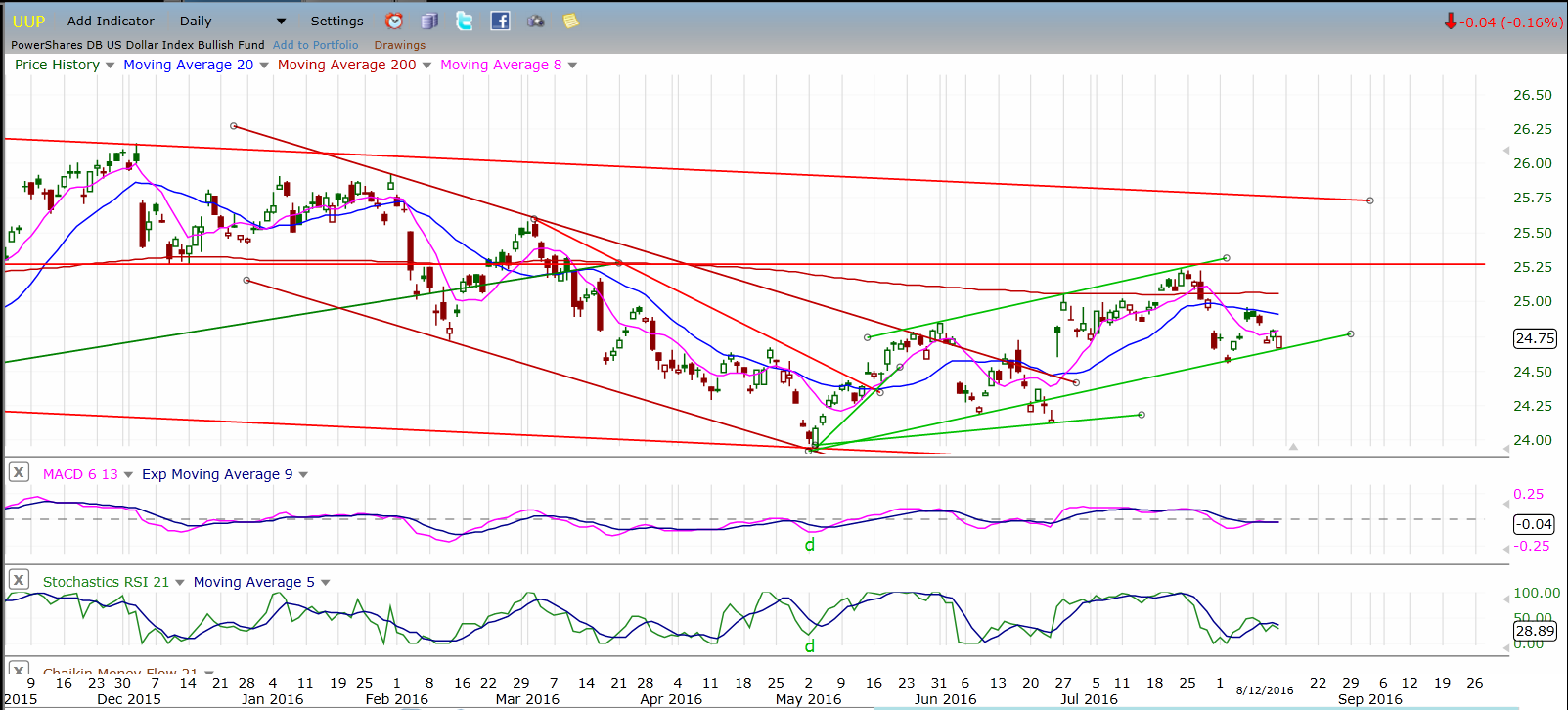Click the 26.50 price axis label
Screen dimensions: 1568x710
point(1532,95)
